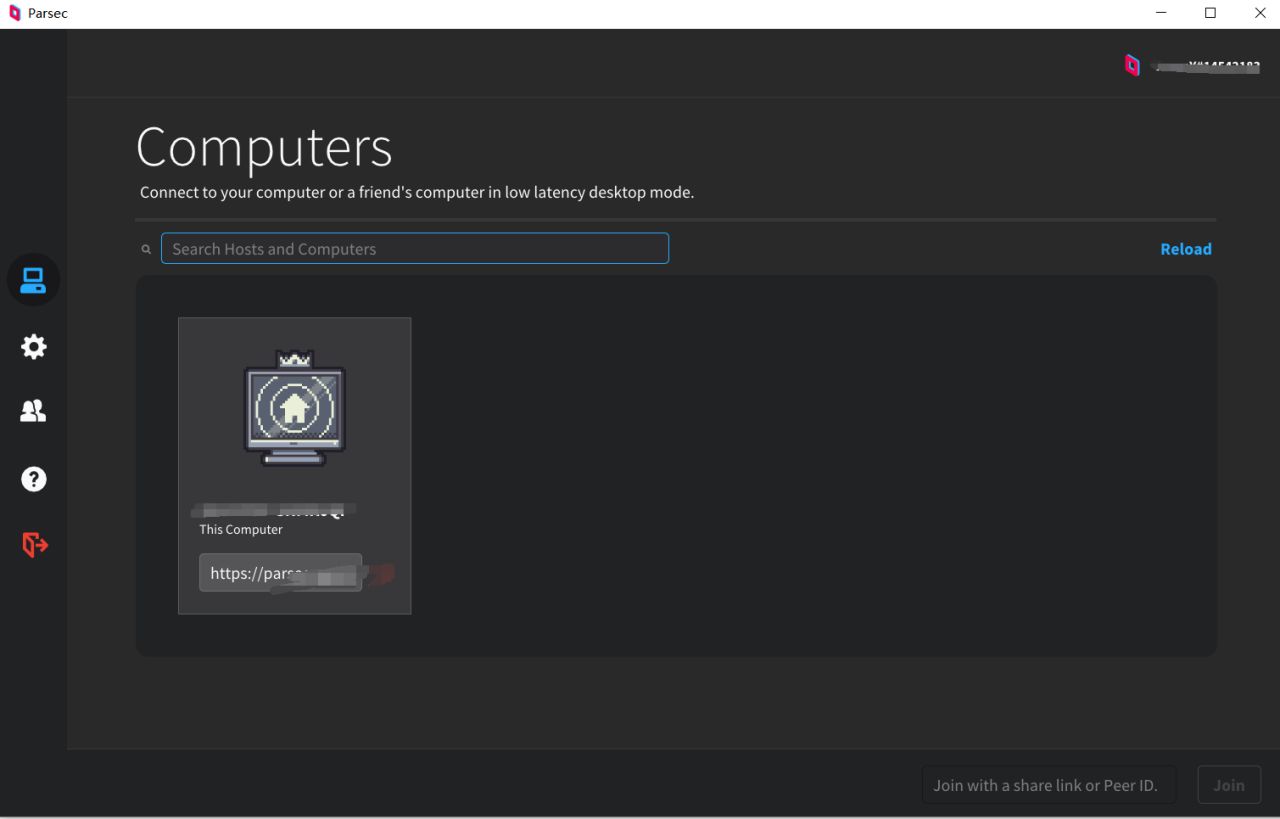The height and width of the screenshot is (819, 1280).
Task: Open the Computers tab in sidebar
Action: (x=33, y=280)
